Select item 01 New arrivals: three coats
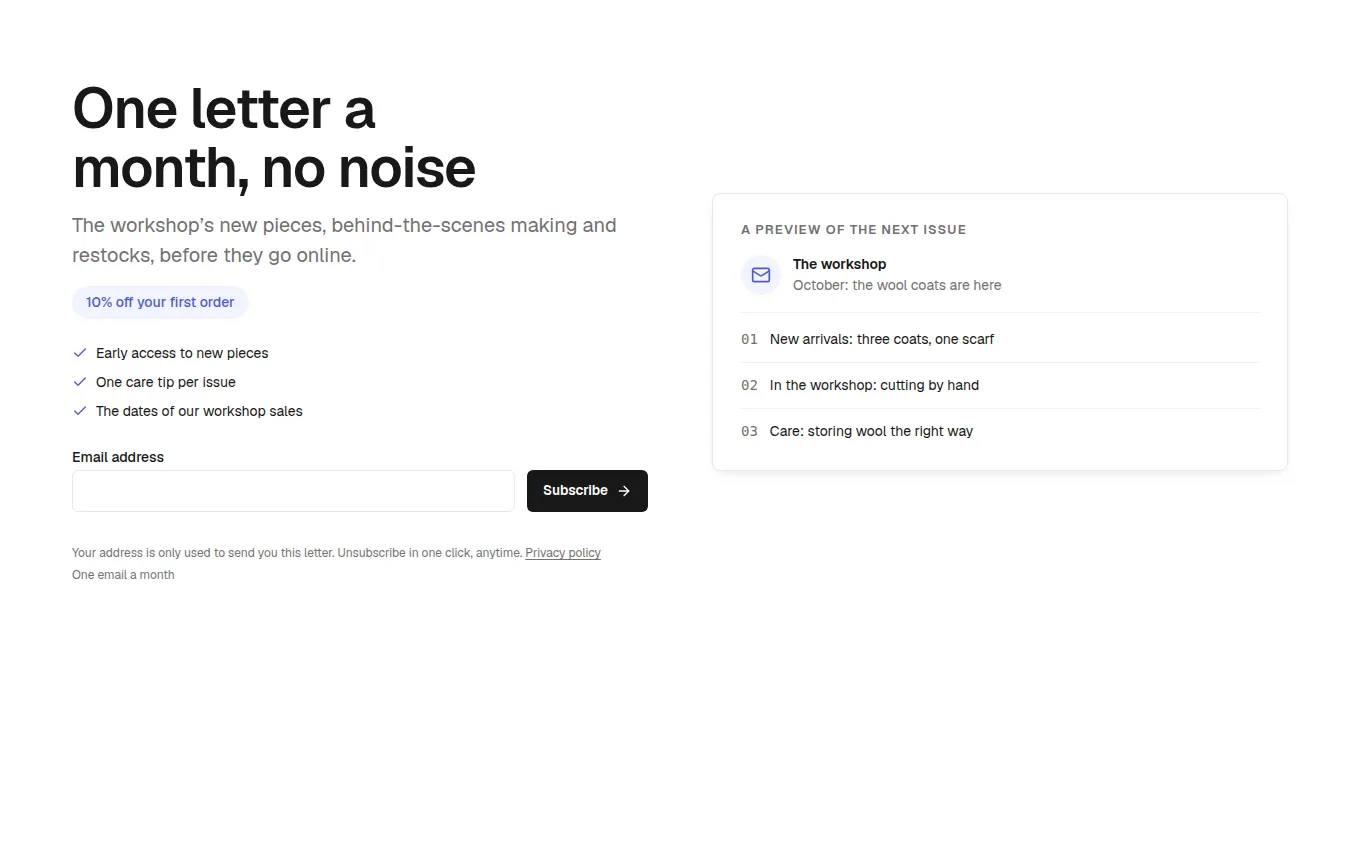 tap(1000, 339)
